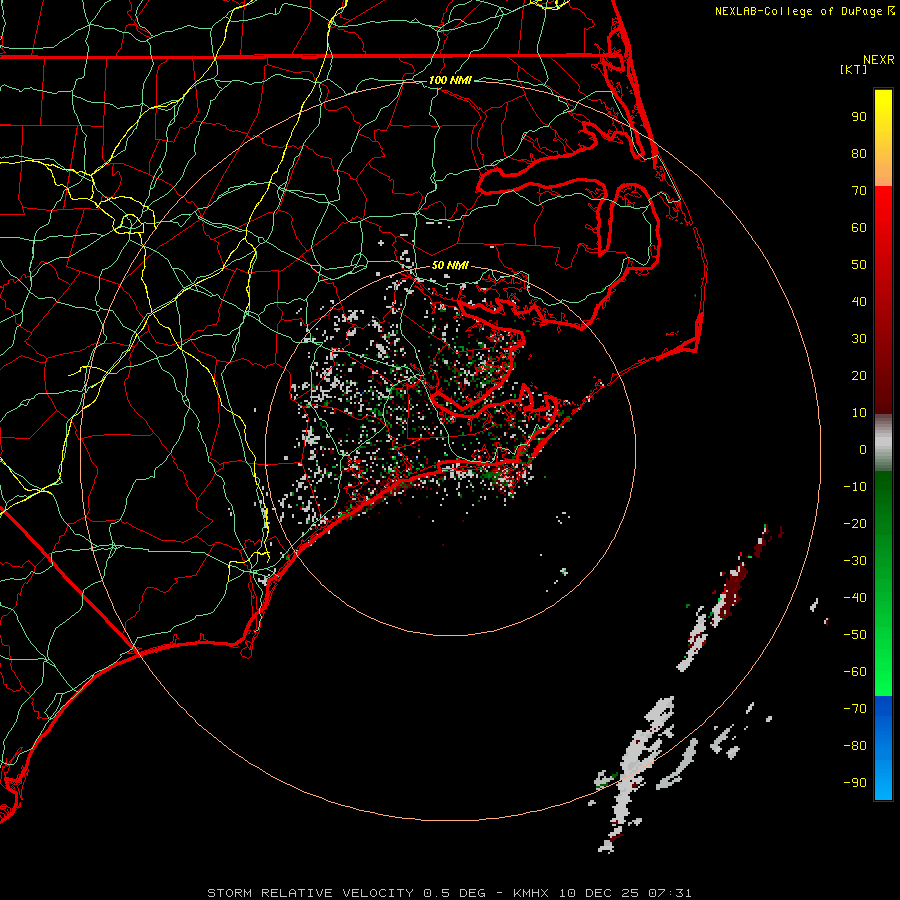Viewport: 900px width, 900px height.
Task: Click the 90 knot scale label
Action: [858, 117]
